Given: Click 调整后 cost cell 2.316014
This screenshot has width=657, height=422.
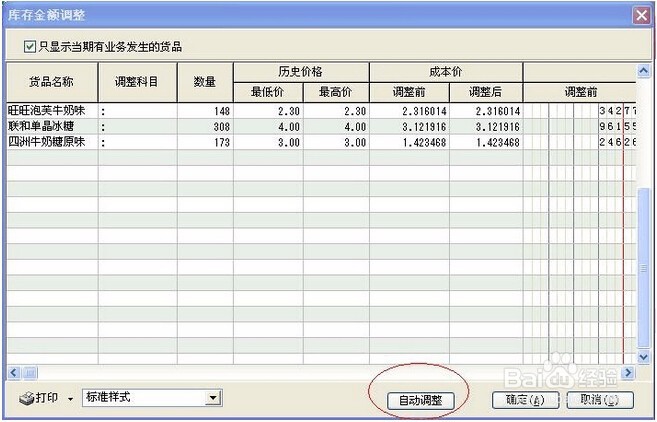Looking at the screenshot, I should click(486, 111).
